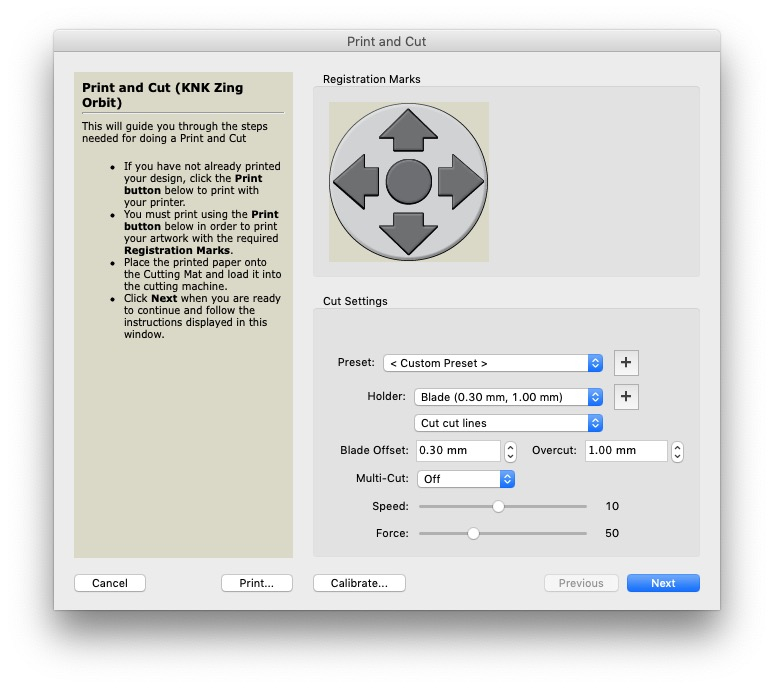Viewport: 774px width, 688px height.
Task: Click the Blade Offset stepper
Action: tap(510, 452)
